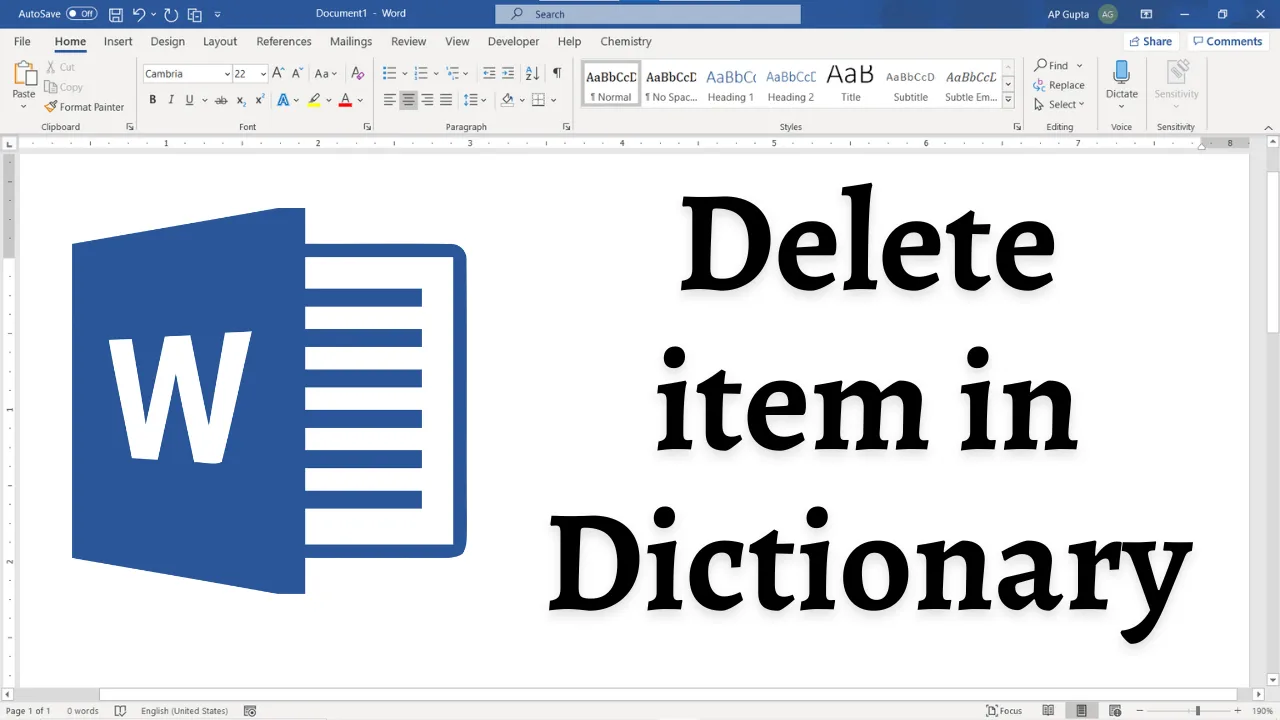Apply the red font color

click(x=345, y=99)
